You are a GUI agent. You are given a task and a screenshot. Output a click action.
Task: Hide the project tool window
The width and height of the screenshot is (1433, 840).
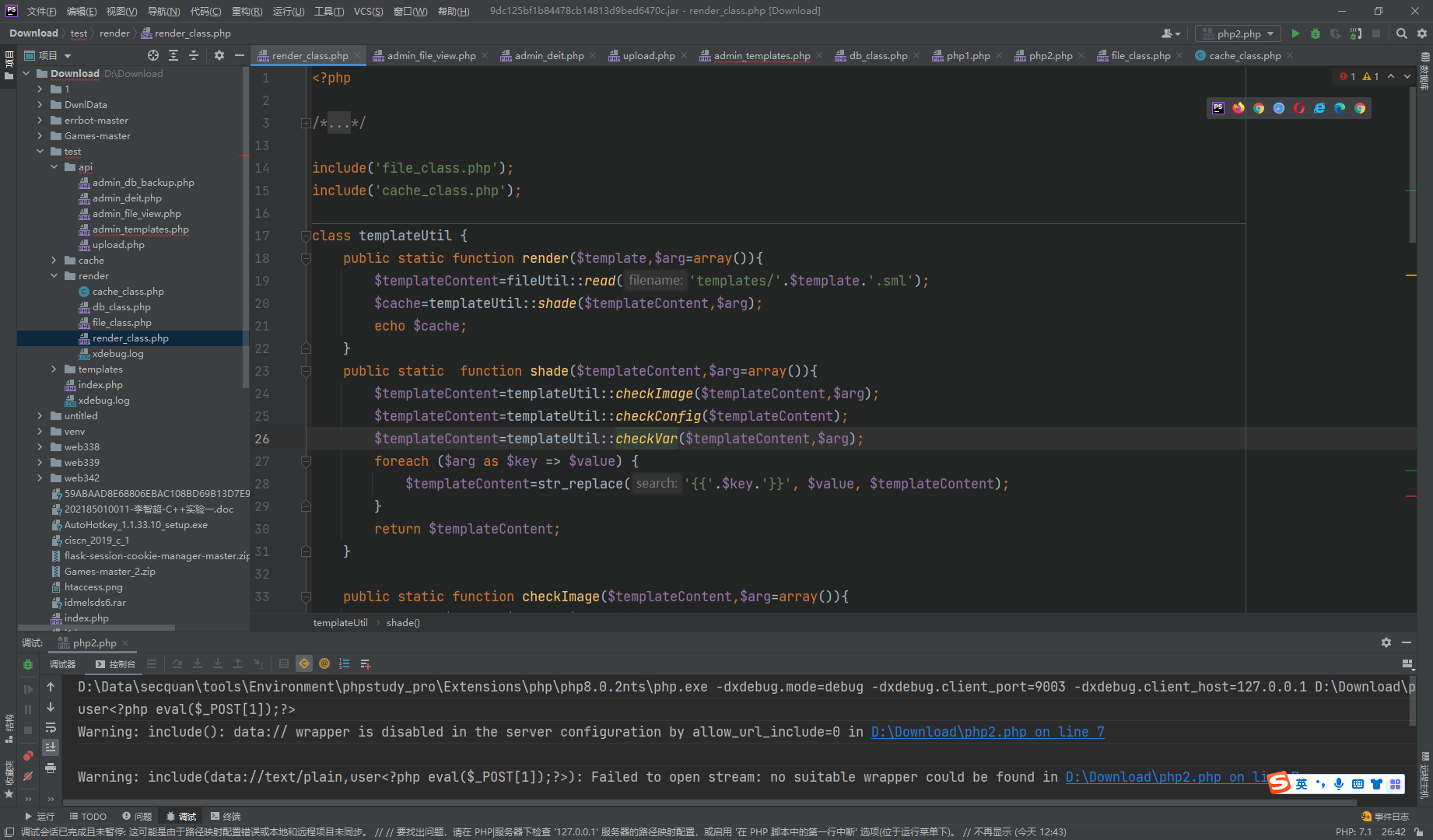point(240,55)
